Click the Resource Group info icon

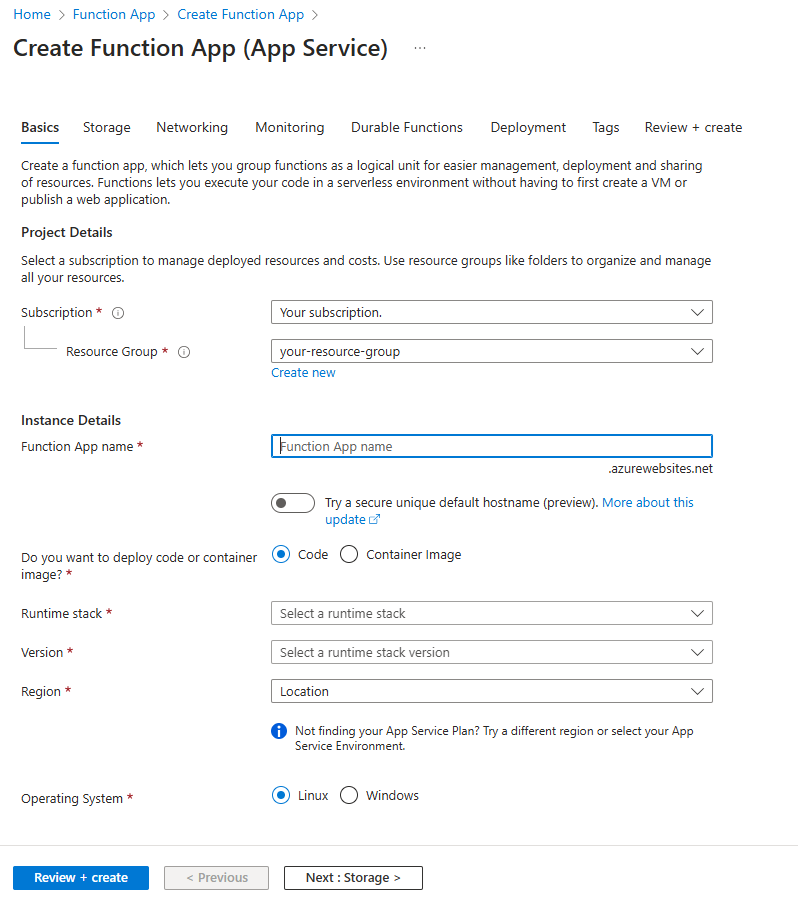pos(184,352)
